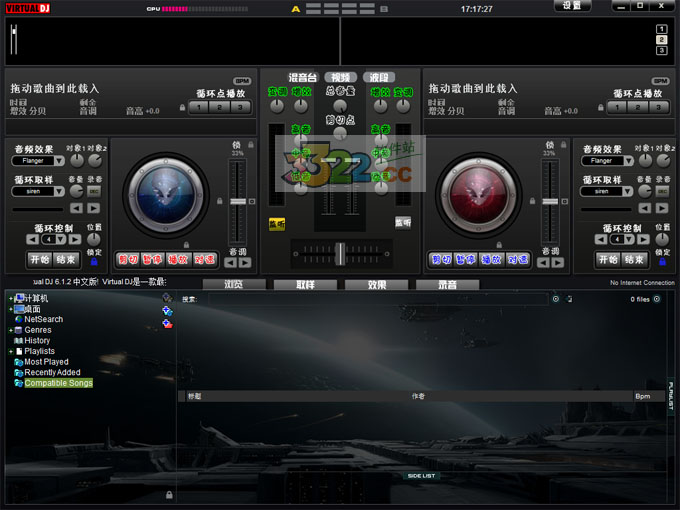Click right deck 对速 sync button

(517, 259)
